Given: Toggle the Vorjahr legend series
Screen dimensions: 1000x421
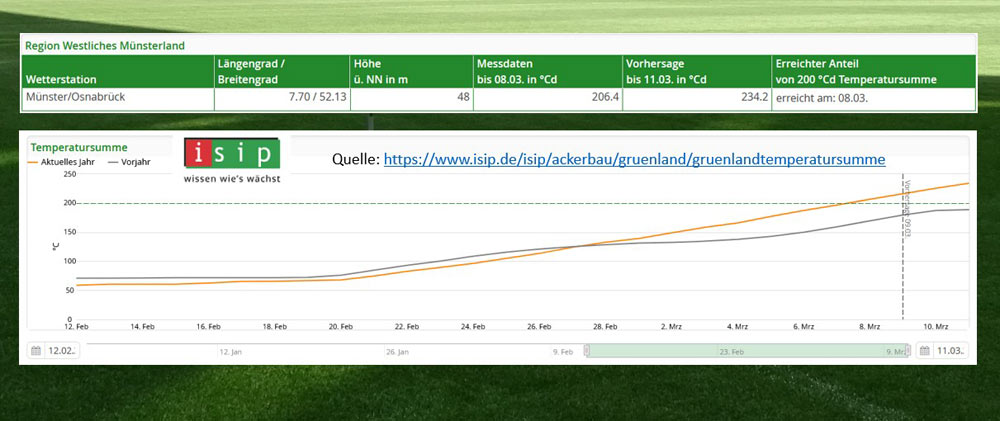Looking at the screenshot, I should point(127,160).
